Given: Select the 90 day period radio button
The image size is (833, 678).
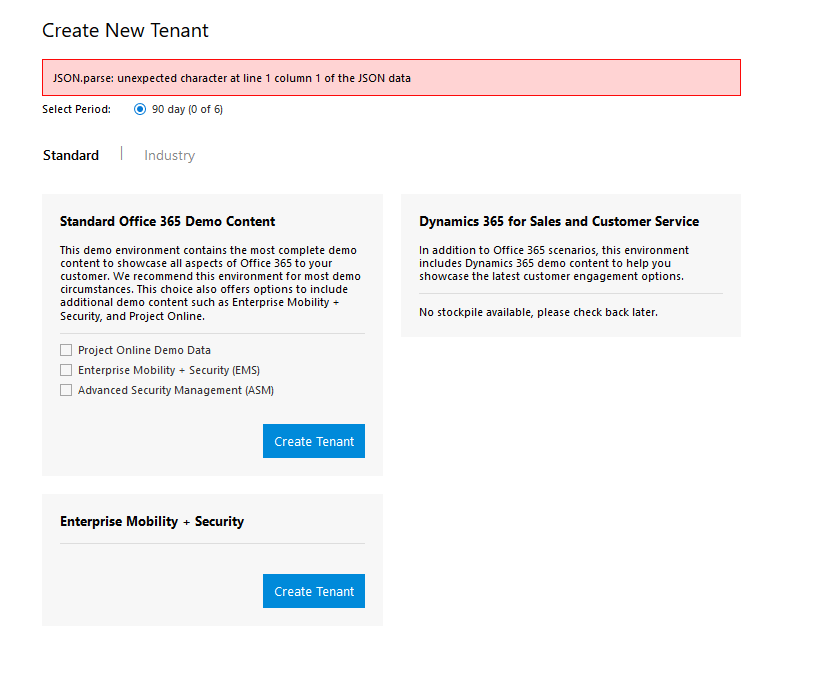Looking at the screenshot, I should coord(140,109).
